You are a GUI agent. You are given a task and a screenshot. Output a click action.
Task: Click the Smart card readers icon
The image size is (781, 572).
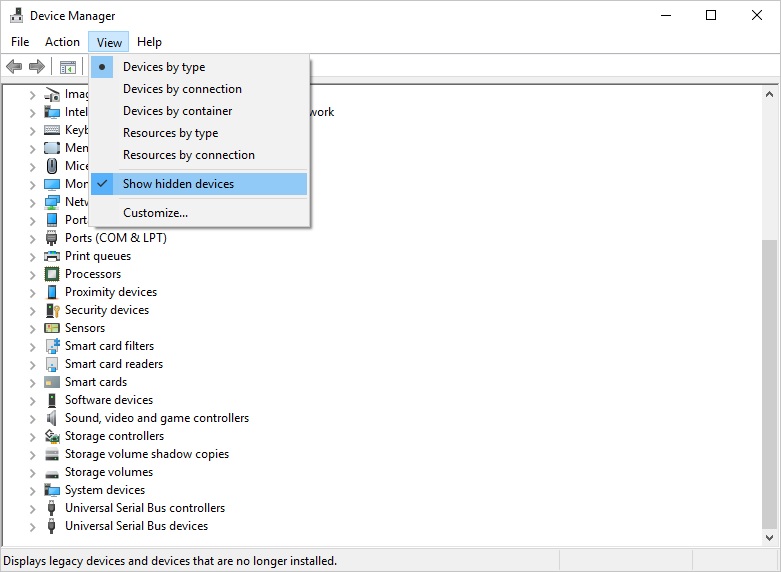(x=52, y=364)
